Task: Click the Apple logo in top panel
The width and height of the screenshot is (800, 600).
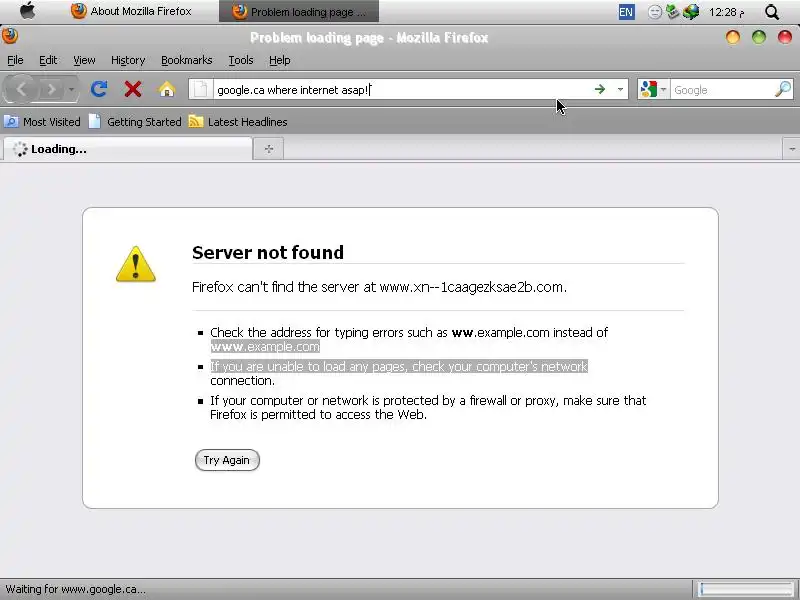Action: pos(28,11)
